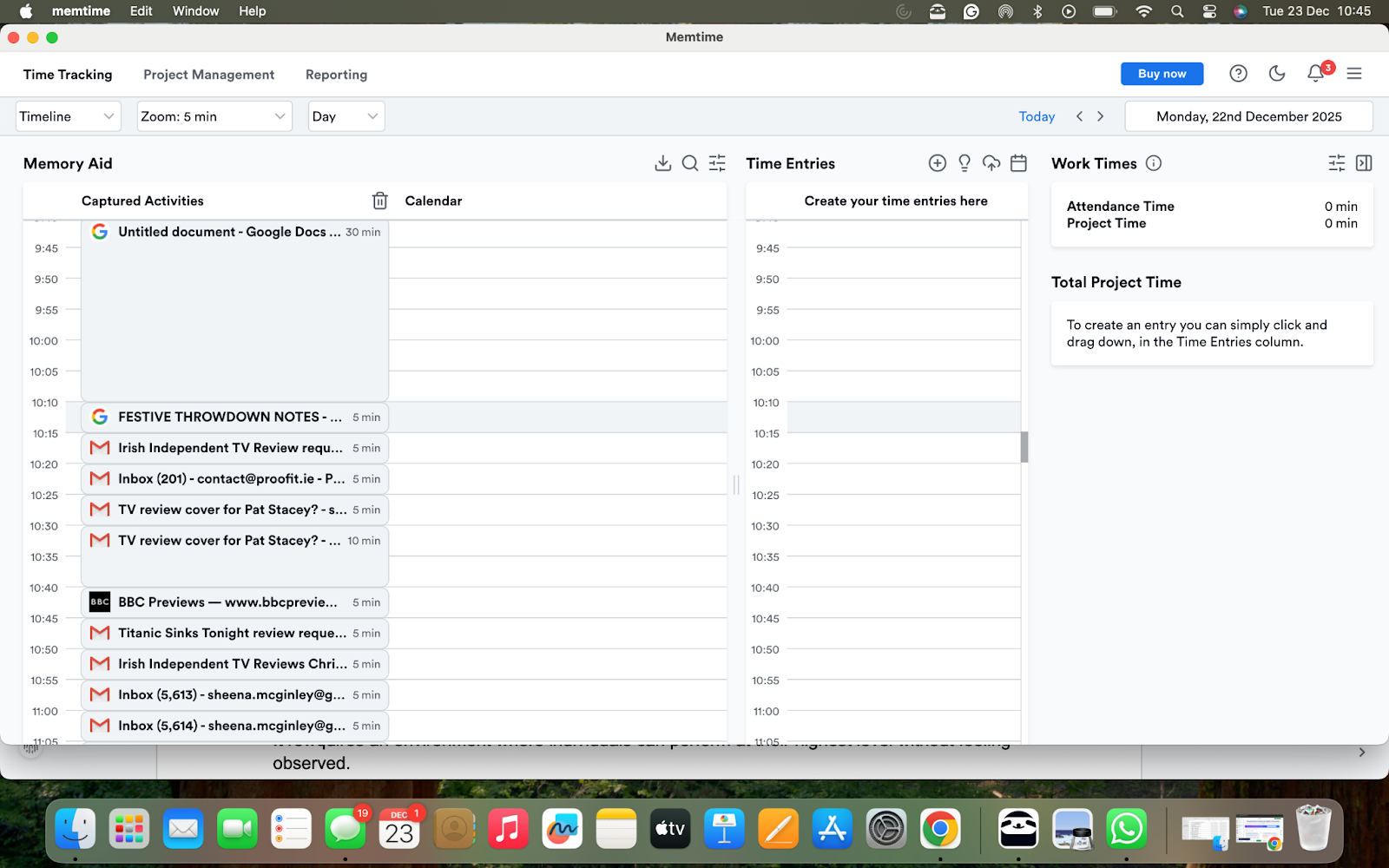Search within captured activities
This screenshot has height=868, width=1389.
tap(690, 162)
